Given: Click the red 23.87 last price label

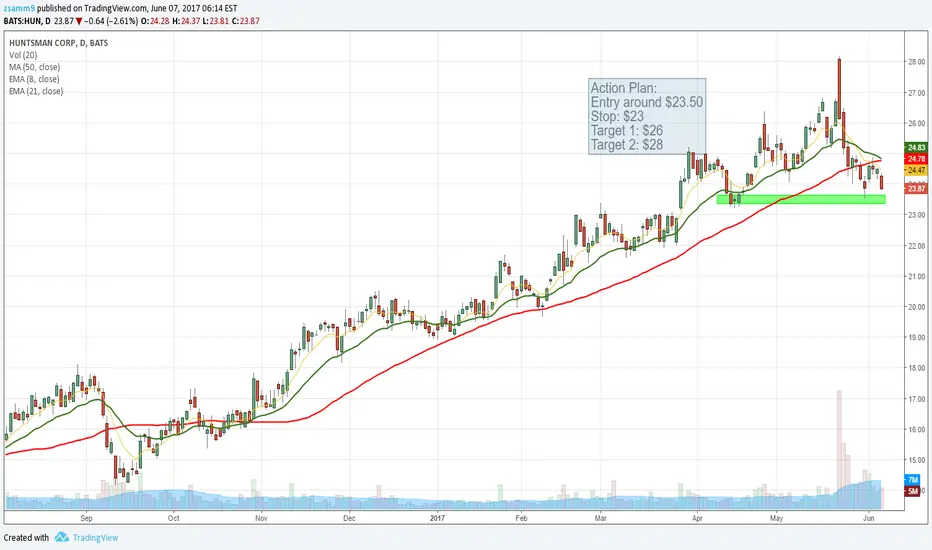Looking at the screenshot, I should tap(915, 188).
